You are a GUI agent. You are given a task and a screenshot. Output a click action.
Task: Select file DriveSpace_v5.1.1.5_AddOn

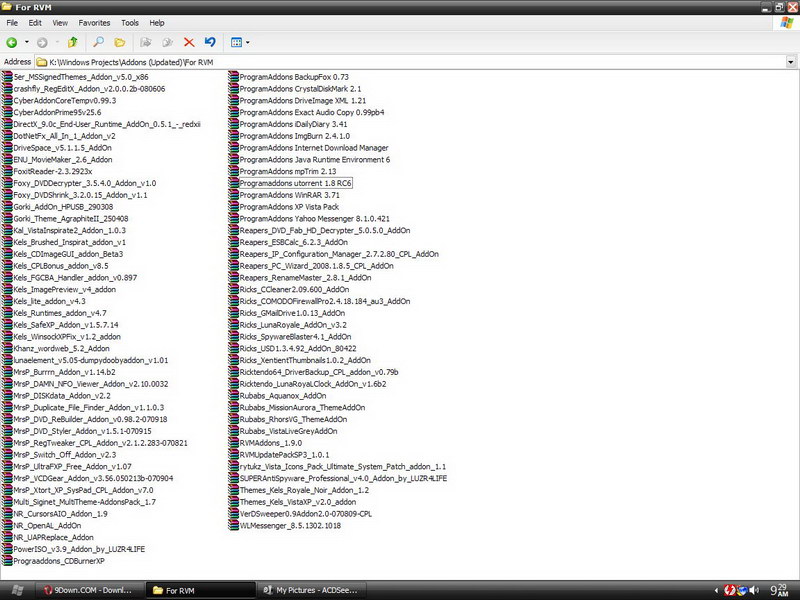[63, 148]
